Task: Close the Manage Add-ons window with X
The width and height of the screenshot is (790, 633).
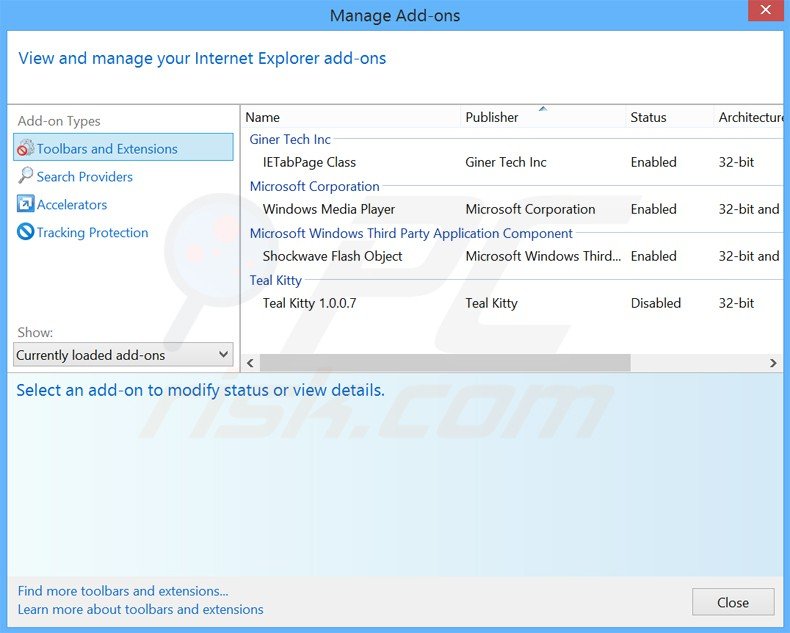Action: [765, 10]
